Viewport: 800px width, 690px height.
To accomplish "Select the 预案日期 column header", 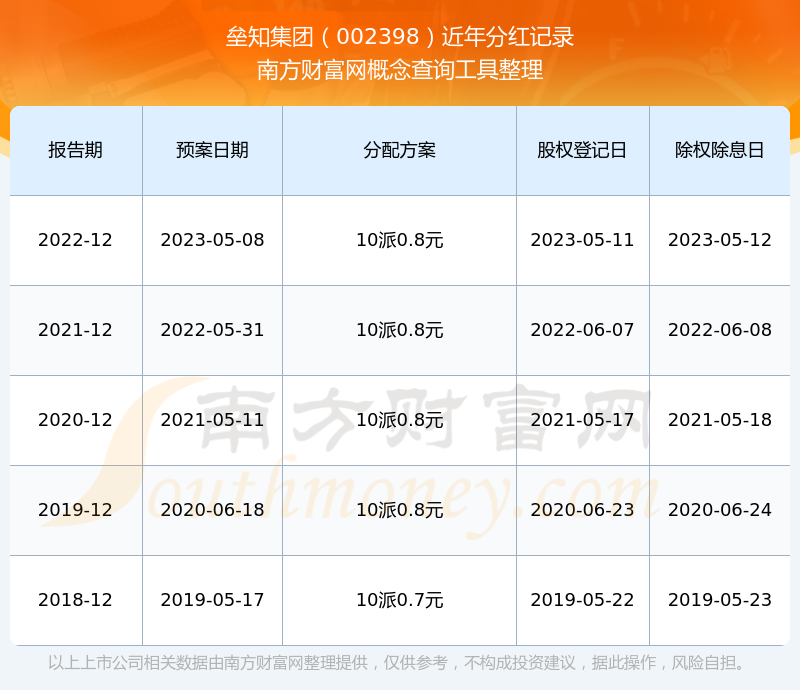I will [212, 150].
